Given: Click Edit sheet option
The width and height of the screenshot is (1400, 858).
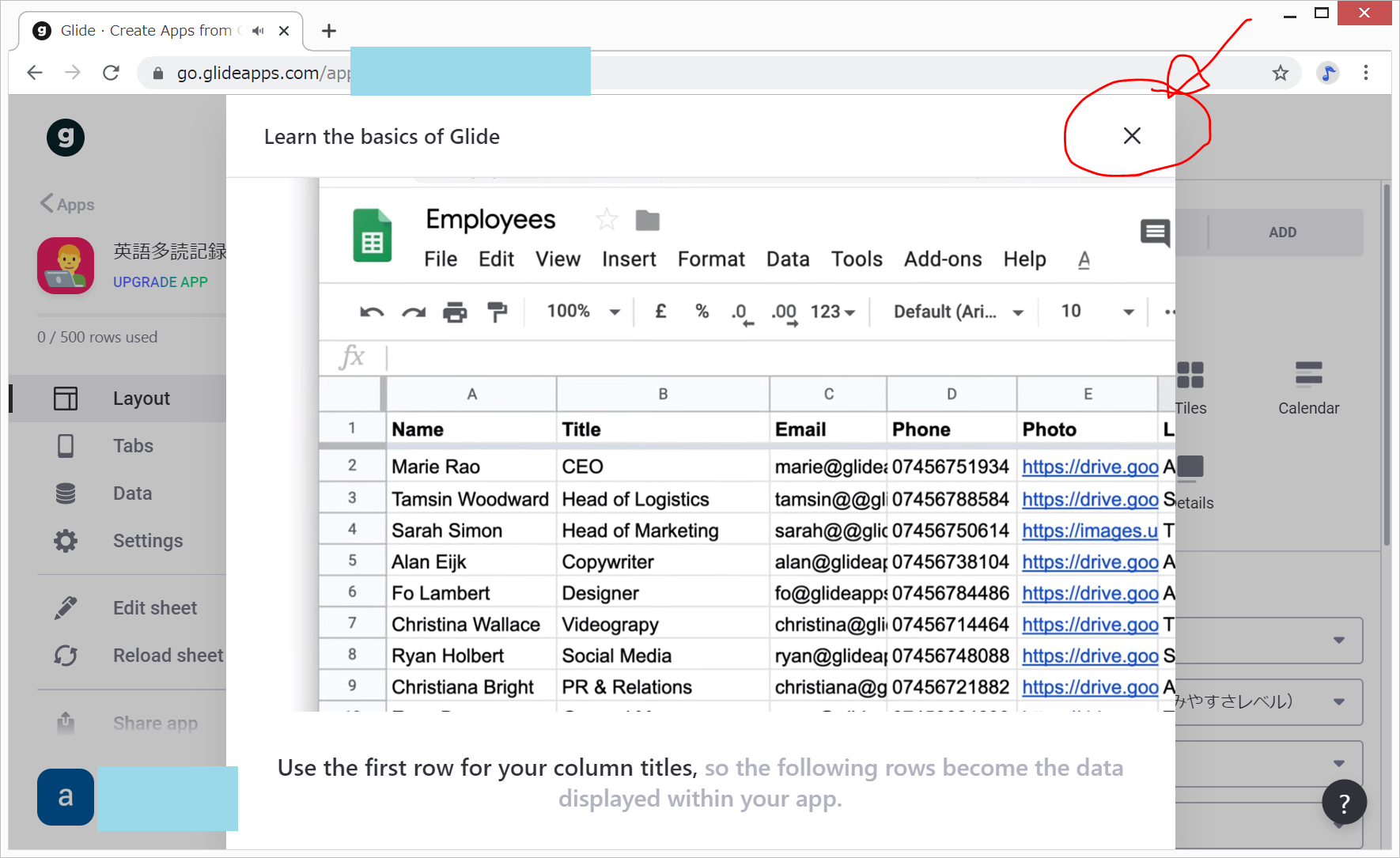Looking at the screenshot, I should (155, 608).
